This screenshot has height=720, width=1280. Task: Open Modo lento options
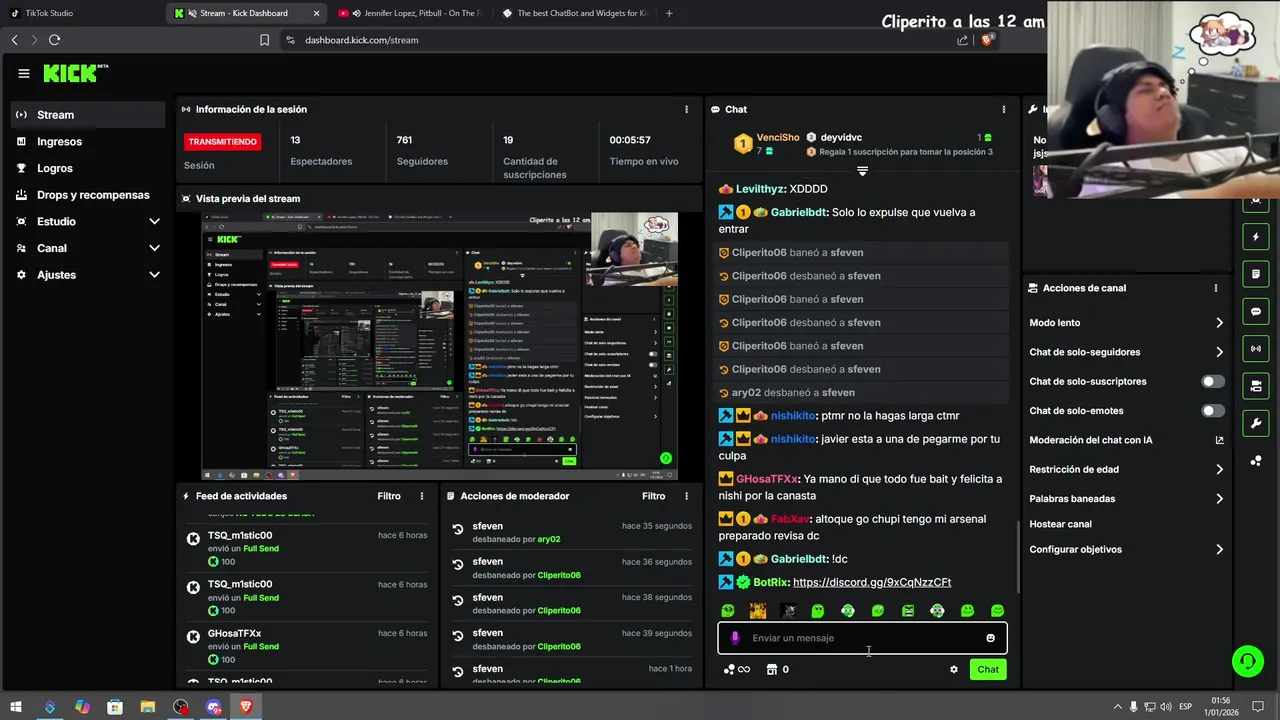point(1126,323)
